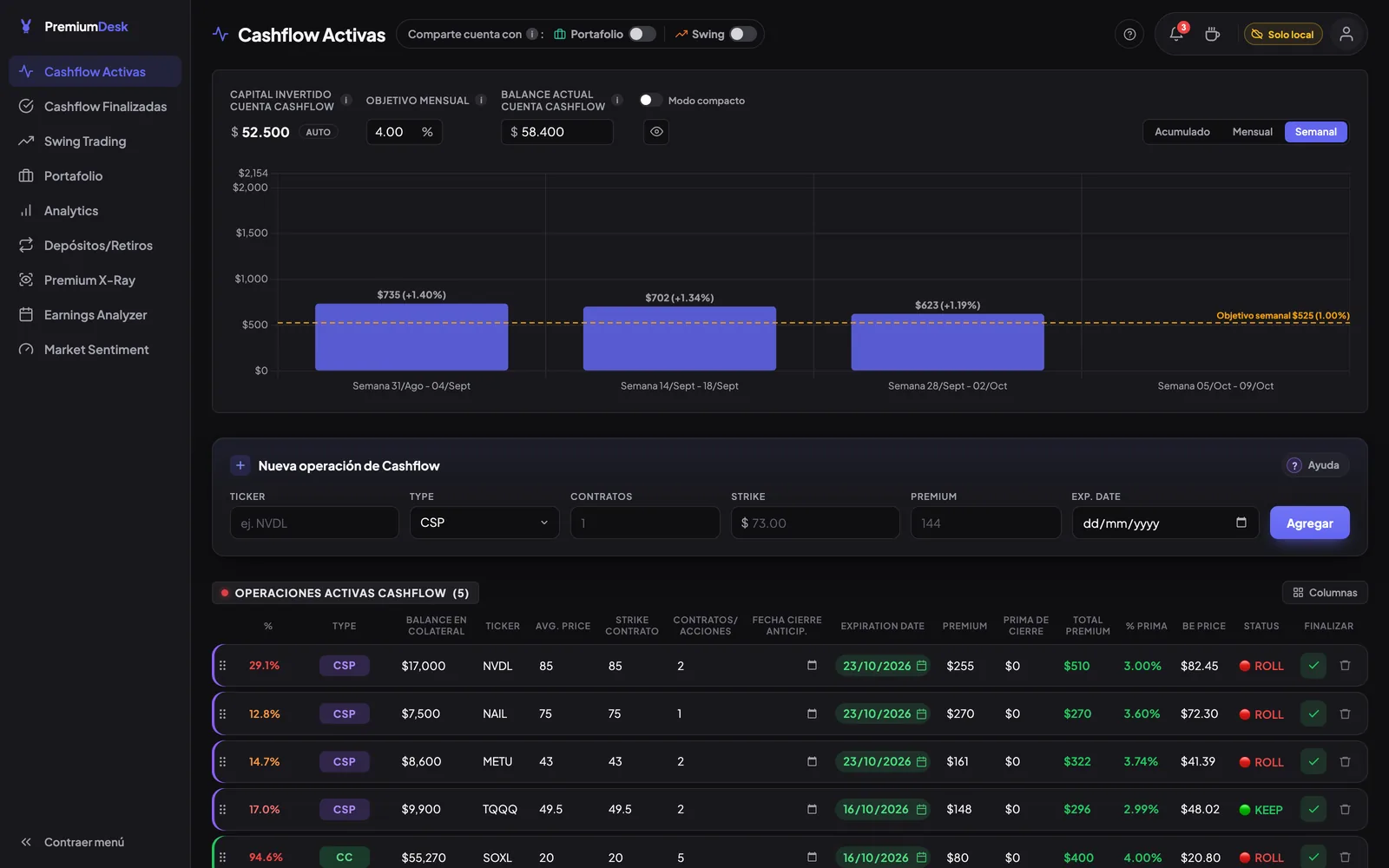Grab the drag handle of NVDL row

tap(223, 666)
